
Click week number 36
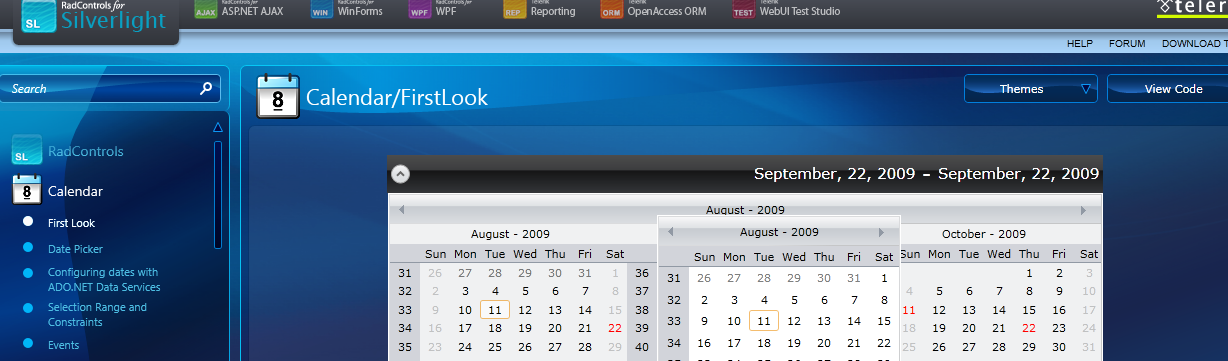[x=641, y=273]
